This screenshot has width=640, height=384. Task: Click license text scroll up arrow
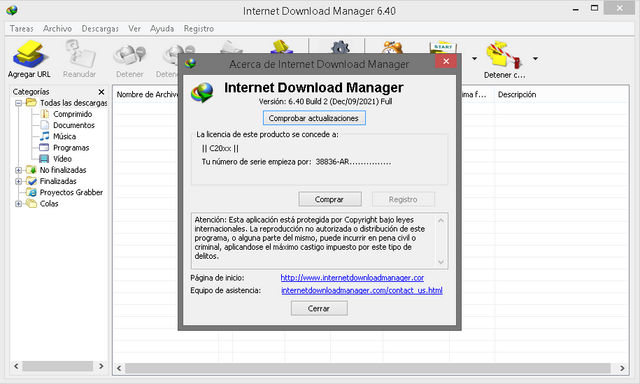coord(441,220)
